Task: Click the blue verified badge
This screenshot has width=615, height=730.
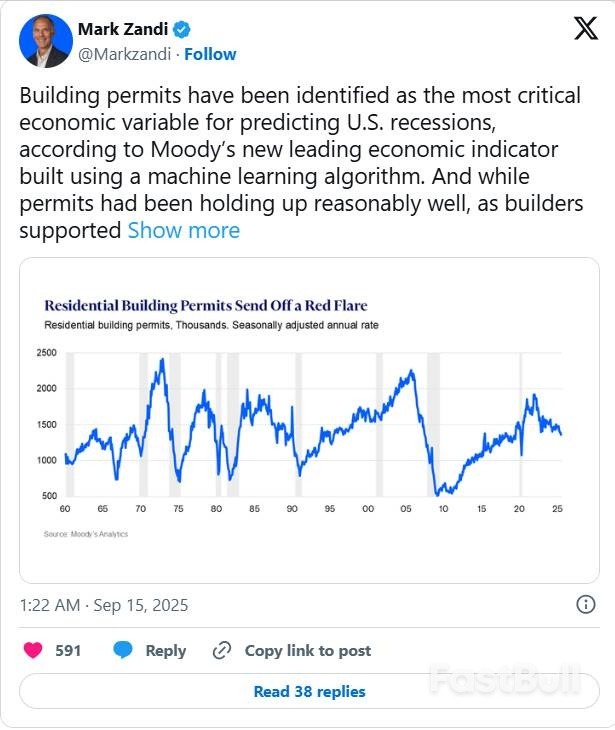Action: (183, 29)
